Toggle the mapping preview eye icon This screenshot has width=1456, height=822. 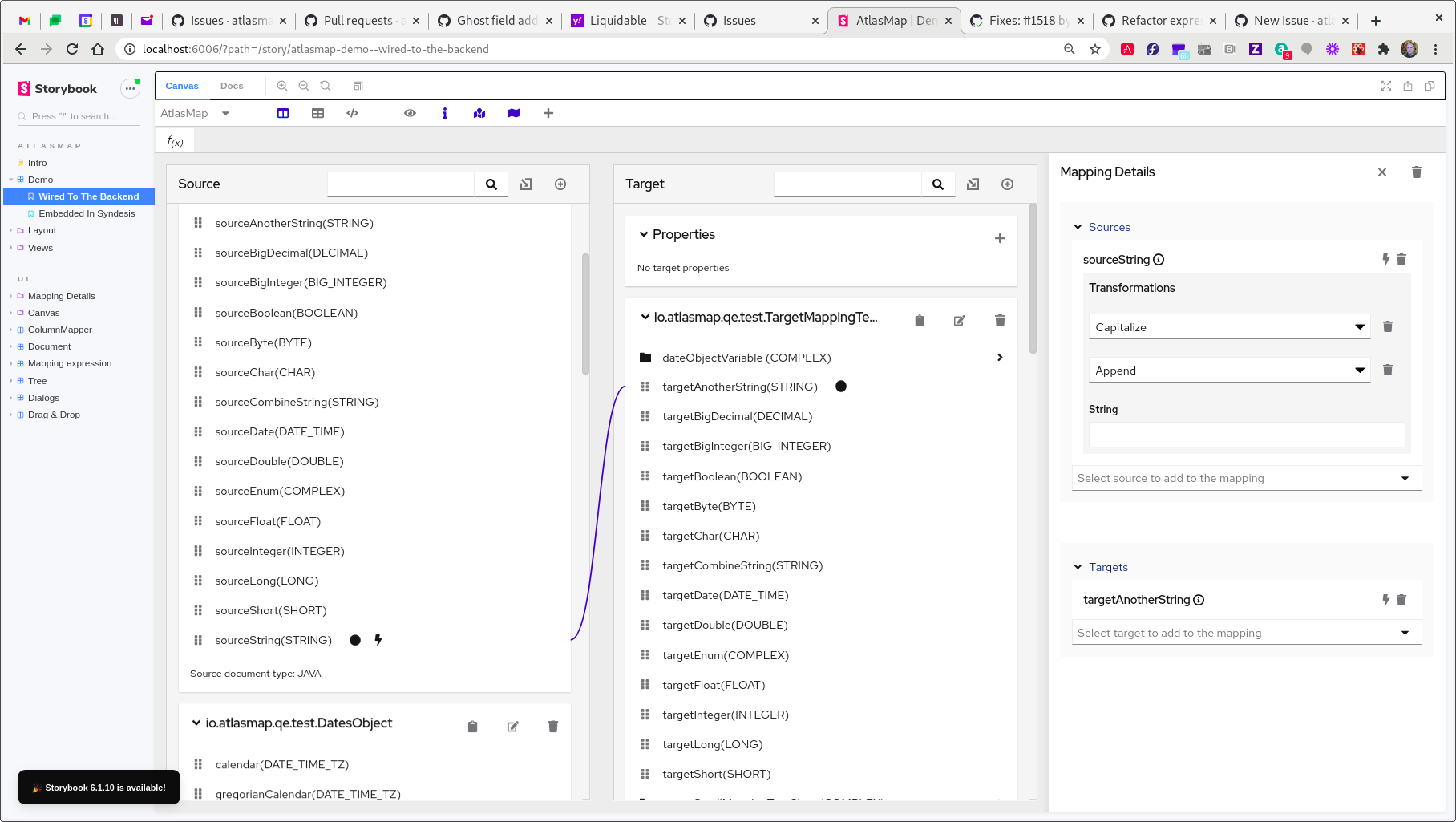tap(410, 113)
